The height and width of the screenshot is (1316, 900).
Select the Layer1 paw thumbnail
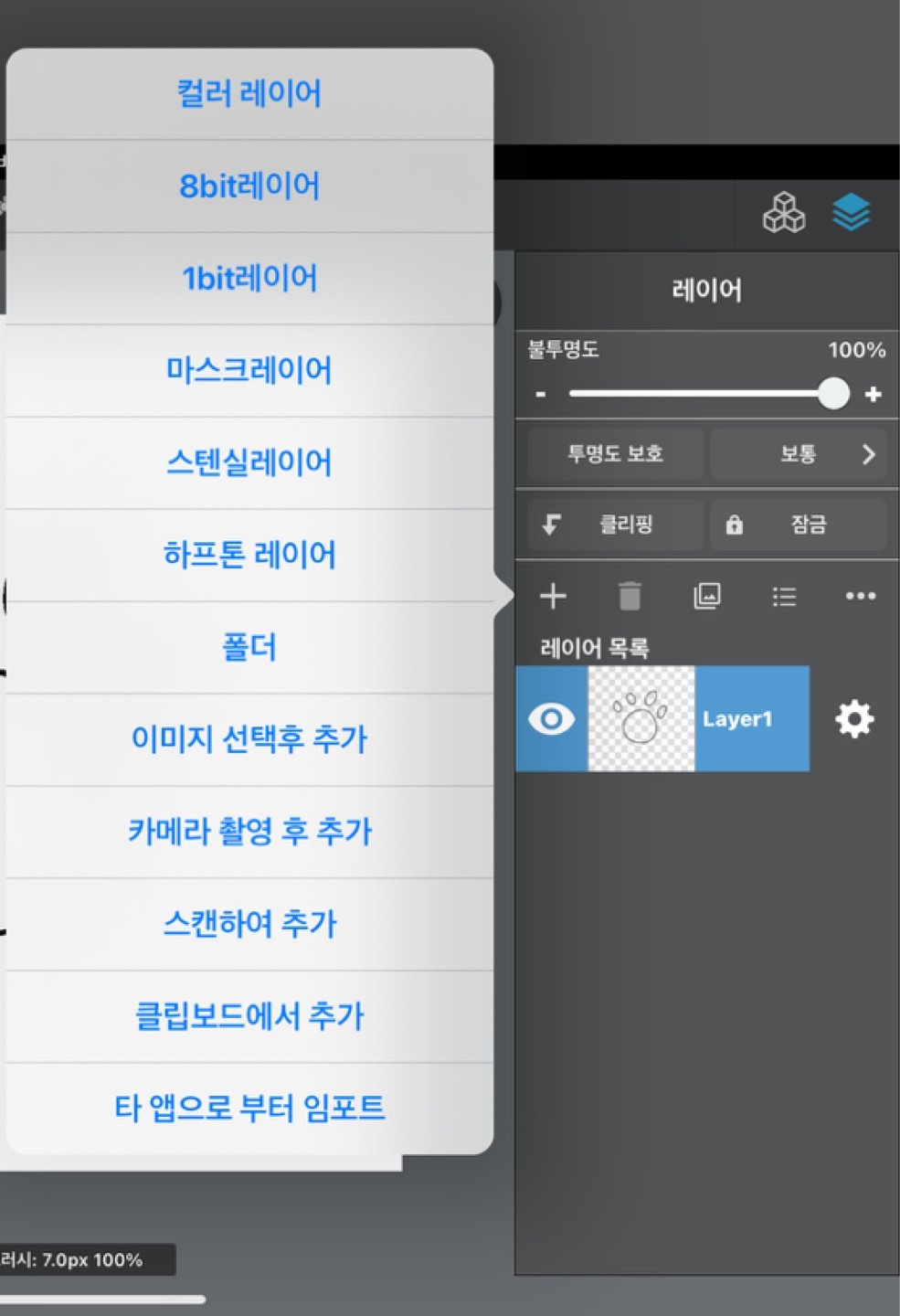point(641,719)
